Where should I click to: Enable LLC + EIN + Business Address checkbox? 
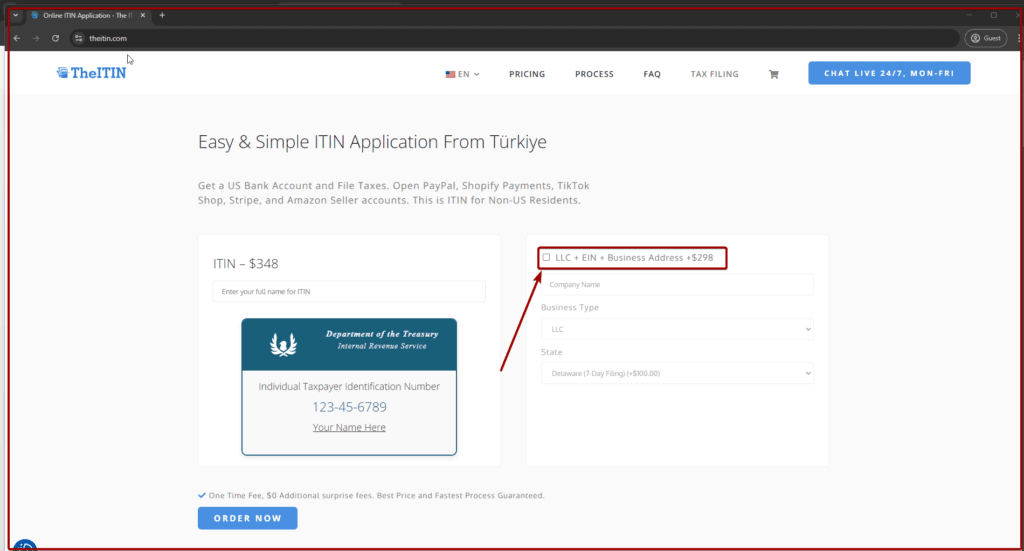click(546, 257)
